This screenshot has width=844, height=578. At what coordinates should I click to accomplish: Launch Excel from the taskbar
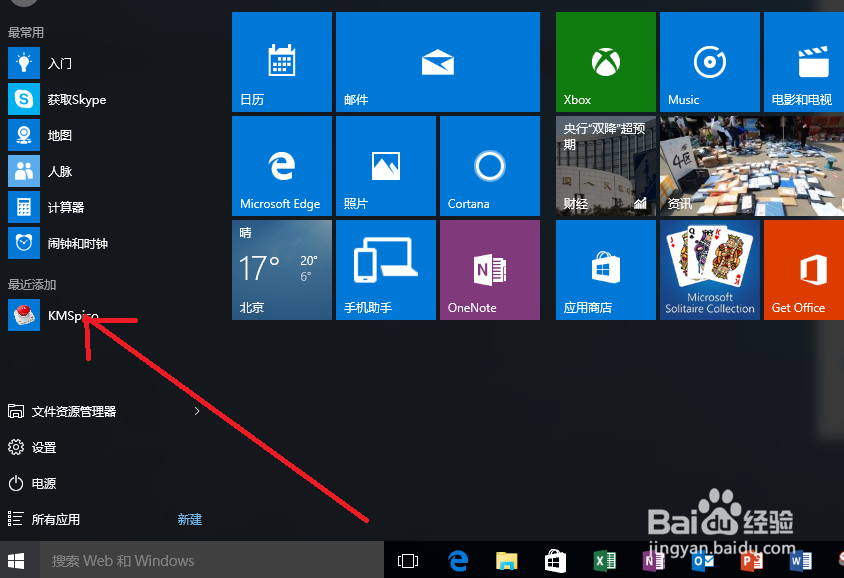[x=604, y=561]
